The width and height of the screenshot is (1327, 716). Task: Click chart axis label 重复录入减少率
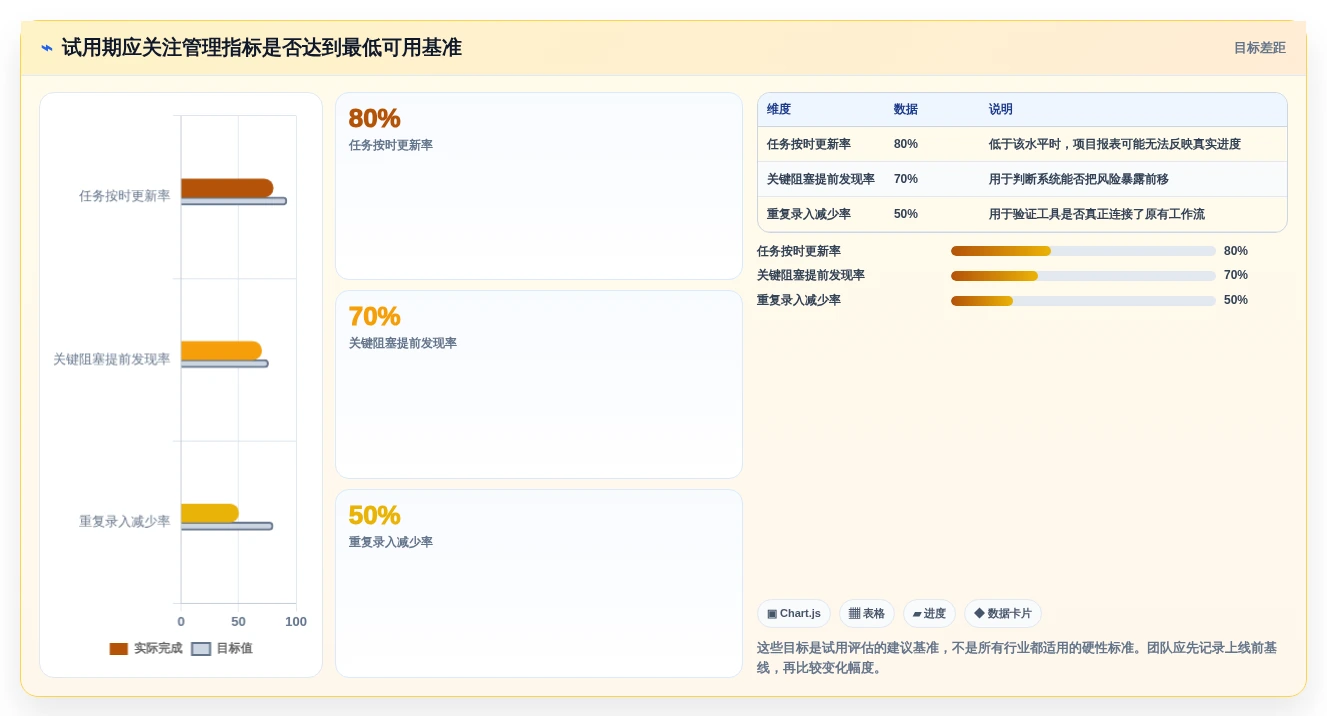pos(125,521)
